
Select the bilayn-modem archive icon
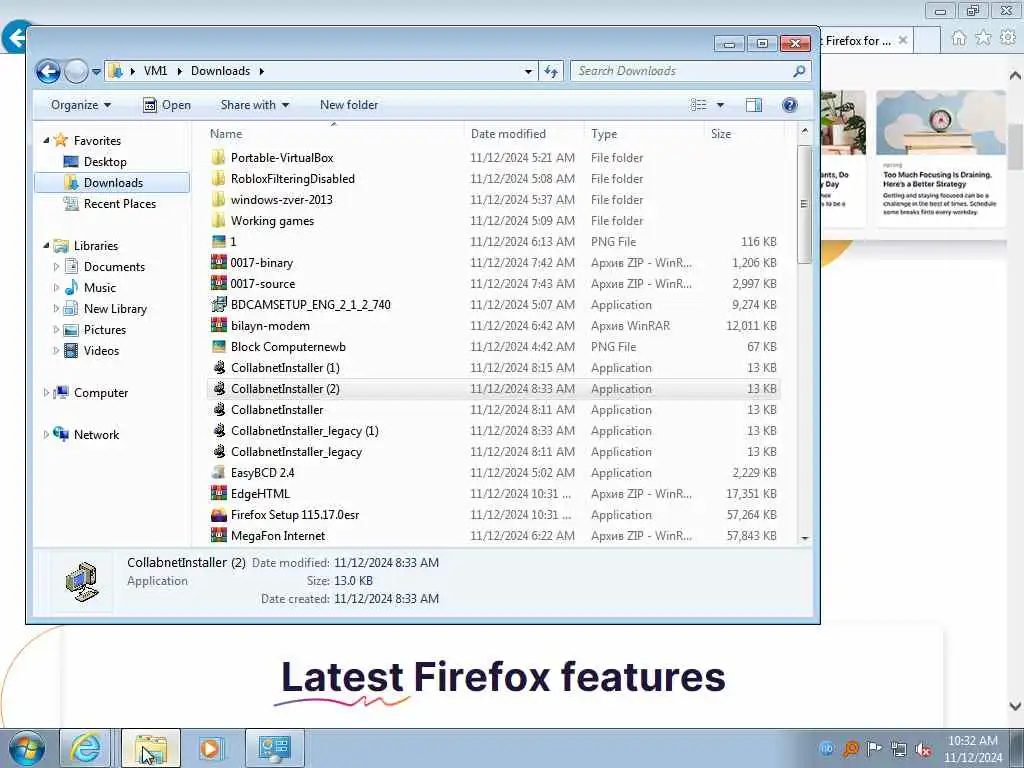click(x=219, y=325)
